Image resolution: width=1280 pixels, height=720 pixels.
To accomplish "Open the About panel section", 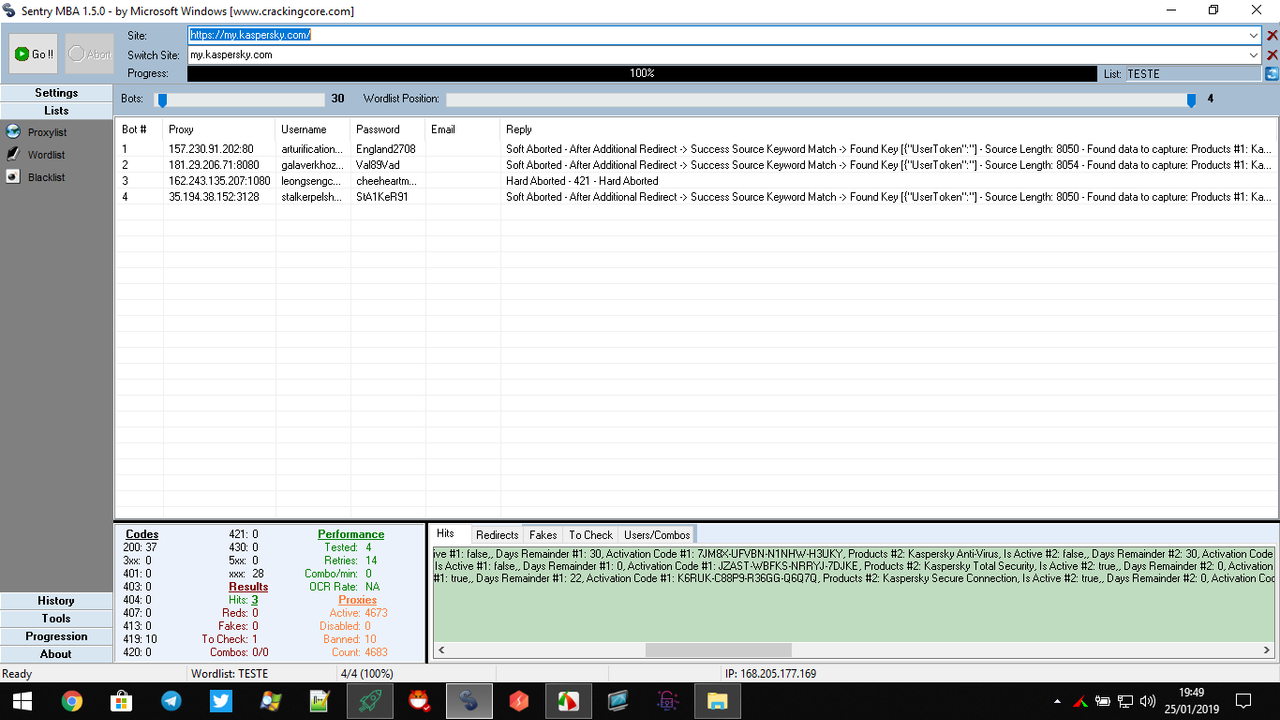I will (x=56, y=655).
